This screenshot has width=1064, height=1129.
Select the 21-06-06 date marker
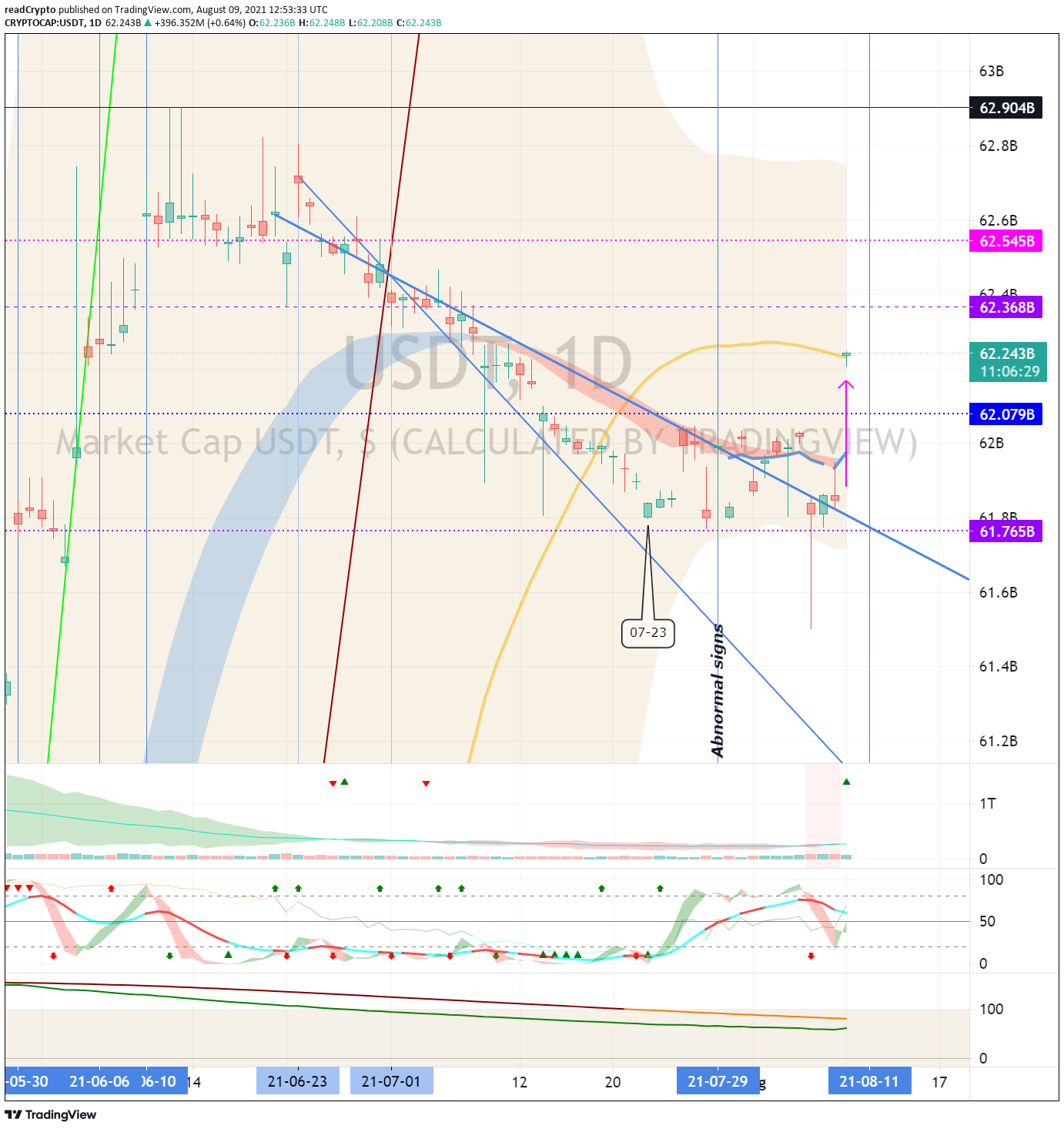[99, 1081]
